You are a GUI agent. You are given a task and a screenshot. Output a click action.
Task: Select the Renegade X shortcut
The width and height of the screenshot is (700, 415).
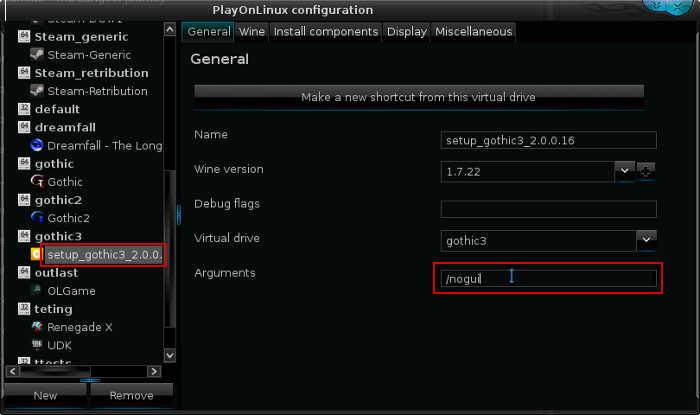click(x=80, y=327)
